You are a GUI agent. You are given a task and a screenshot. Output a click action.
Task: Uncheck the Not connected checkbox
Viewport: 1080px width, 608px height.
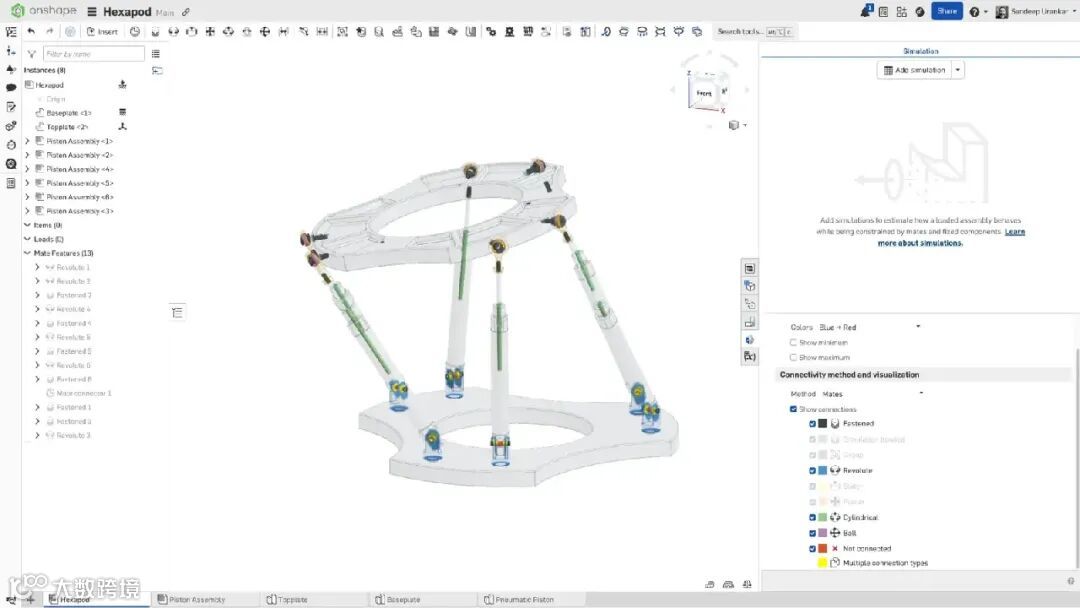813,549
